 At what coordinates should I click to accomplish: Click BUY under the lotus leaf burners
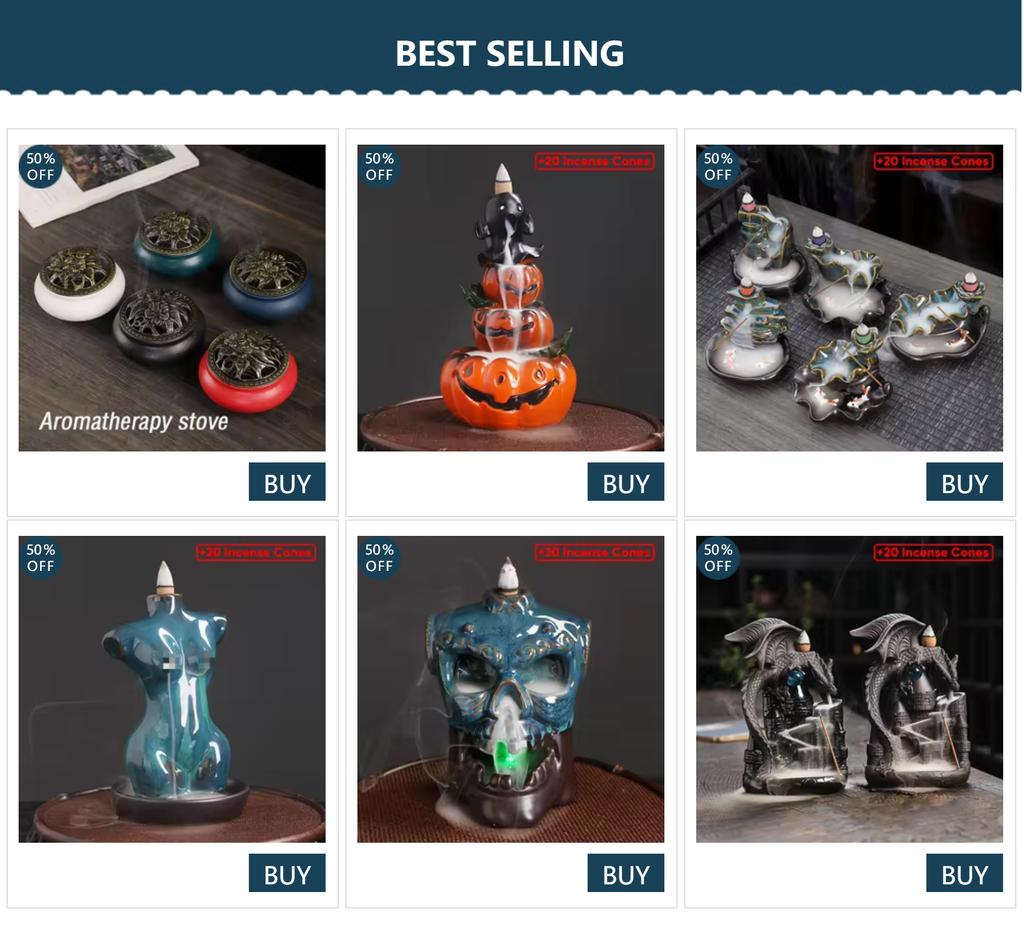[x=965, y=482]
